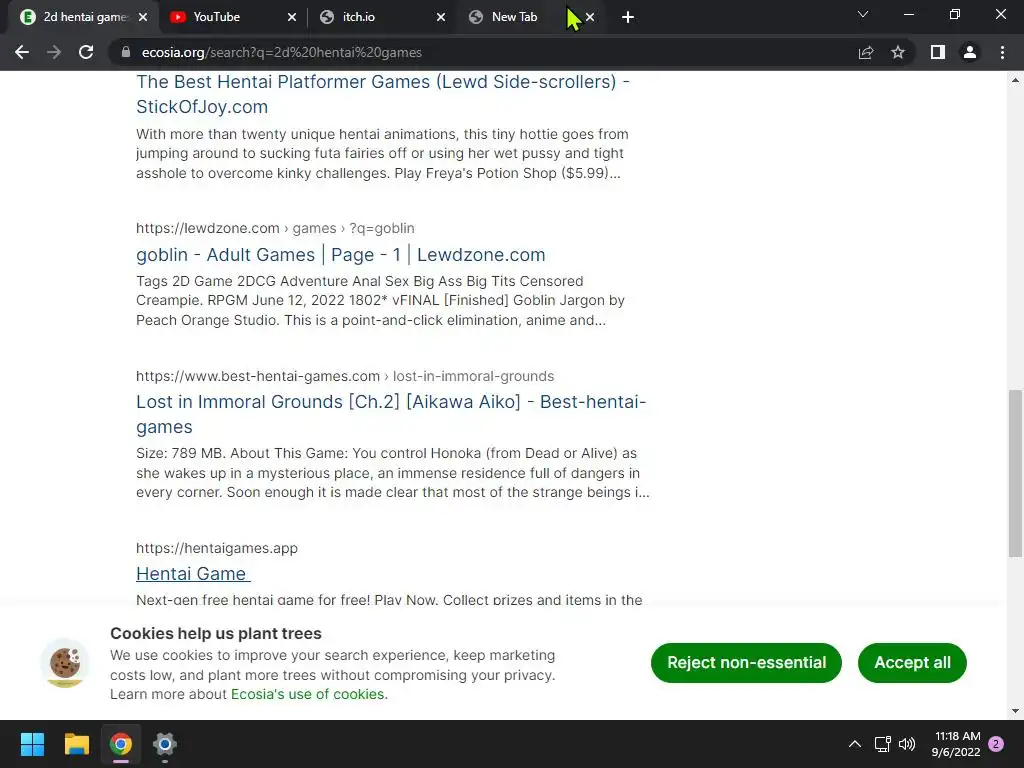The width and height of the screenshot is (1024, 768).
Task: Reject non-essential cookies
Action: click(746, 662)
